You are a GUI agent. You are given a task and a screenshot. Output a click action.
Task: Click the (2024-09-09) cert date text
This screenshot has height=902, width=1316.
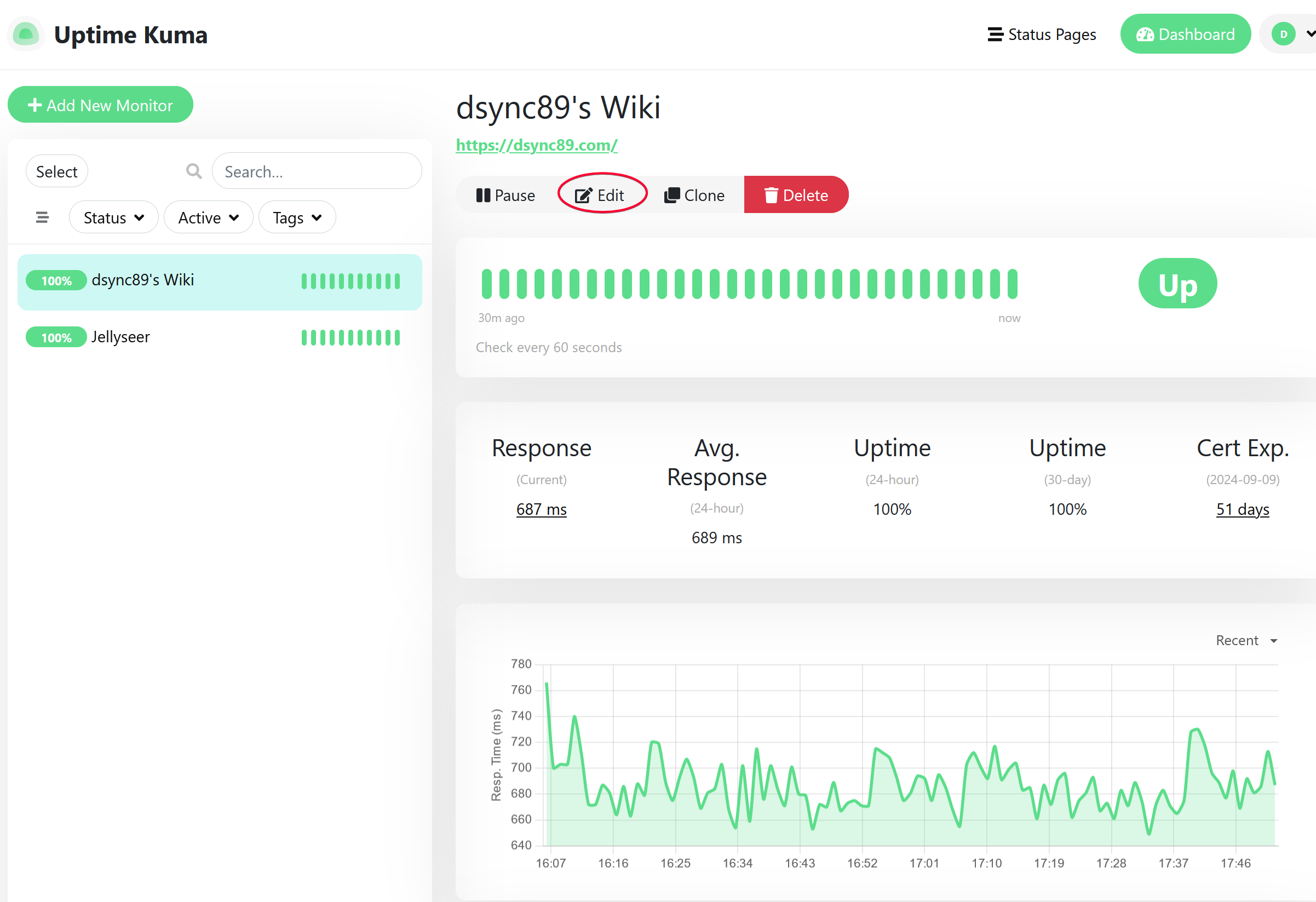tap(1243, 480)
